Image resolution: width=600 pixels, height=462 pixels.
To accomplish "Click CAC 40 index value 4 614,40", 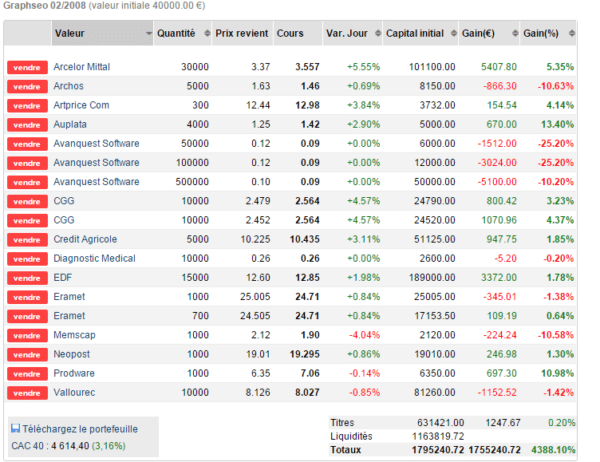I will tap(70, 446).
